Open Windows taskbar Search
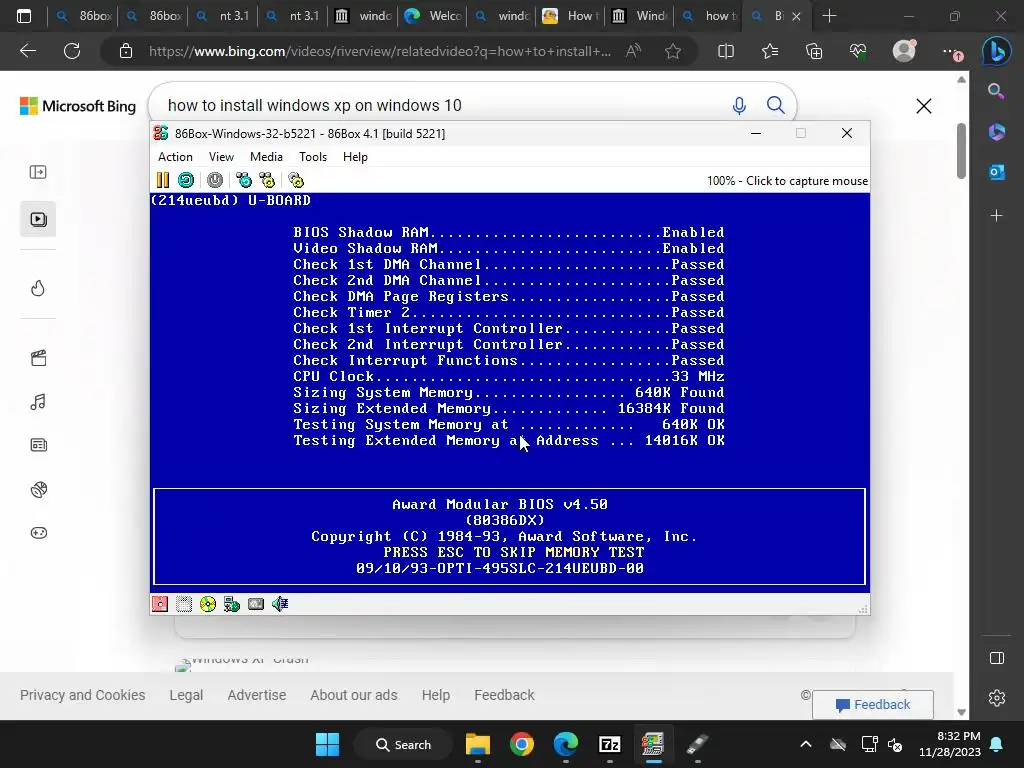 (x=404, y=744)
